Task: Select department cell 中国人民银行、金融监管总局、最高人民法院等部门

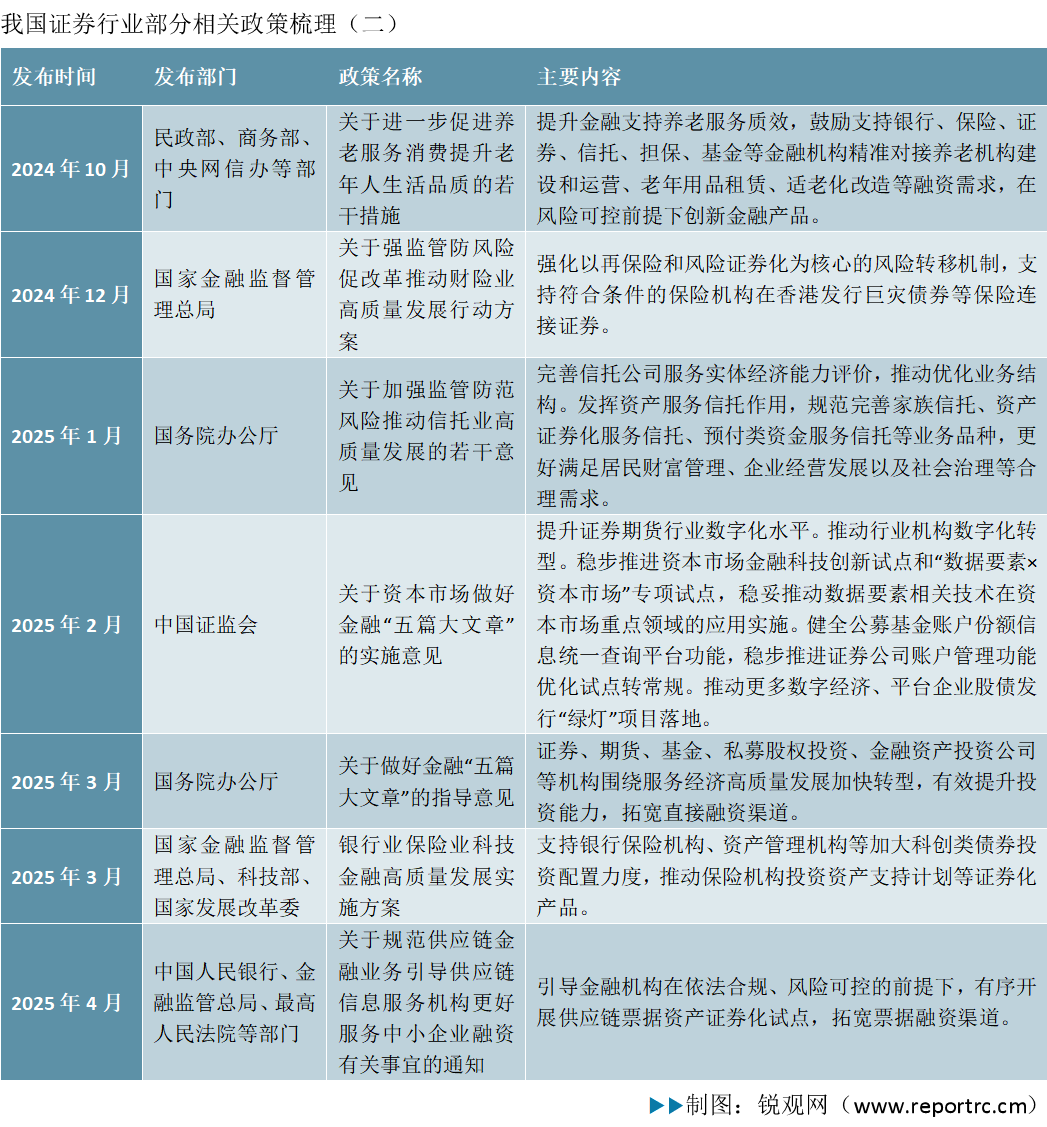Action: click(234, 1003)
